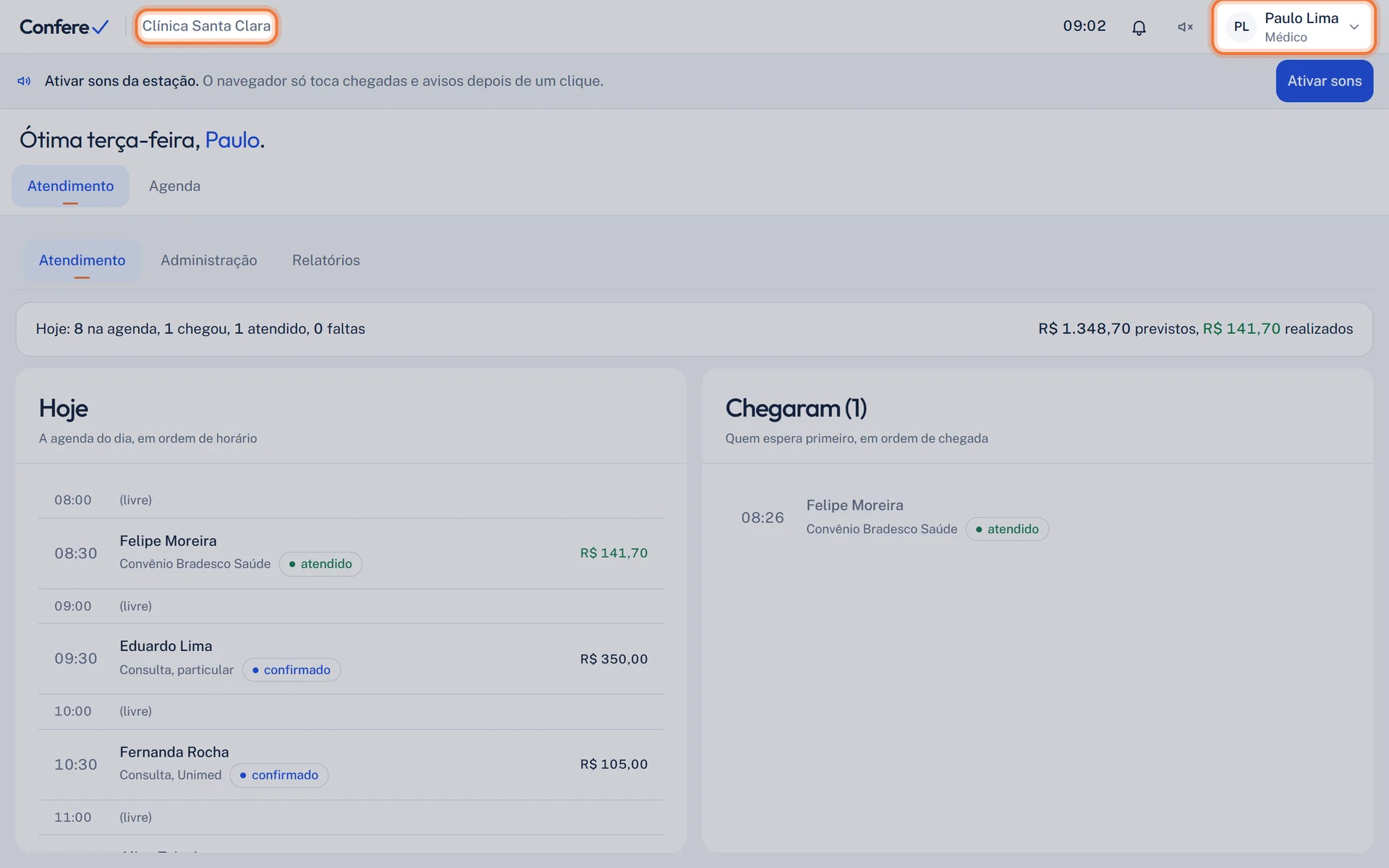The height and width of the screenshot is (868, 1389).
Task: Click the Confere logo
Action: [64, 27]
